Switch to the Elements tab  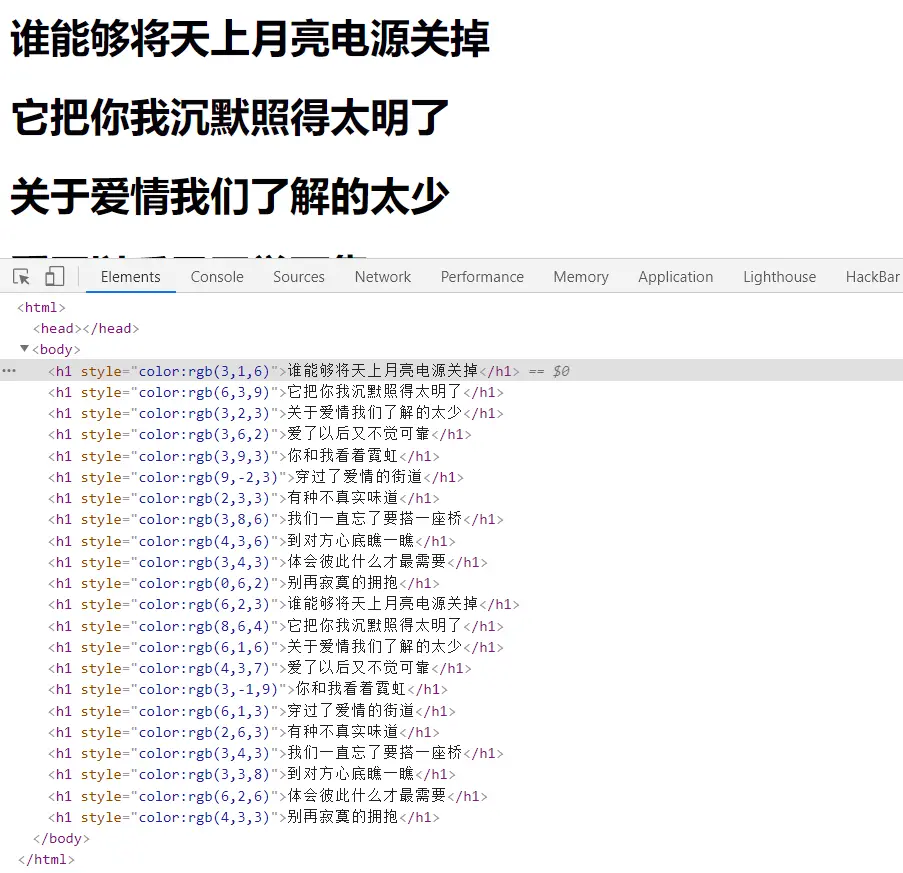130,277
